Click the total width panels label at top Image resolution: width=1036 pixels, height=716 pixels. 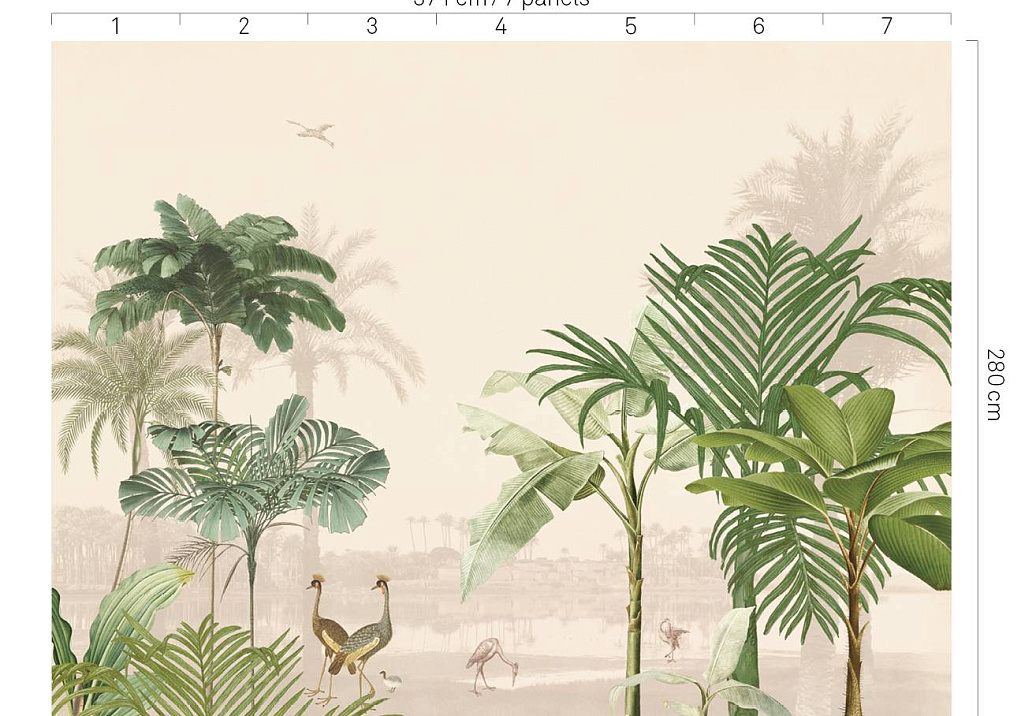point(501,3)
